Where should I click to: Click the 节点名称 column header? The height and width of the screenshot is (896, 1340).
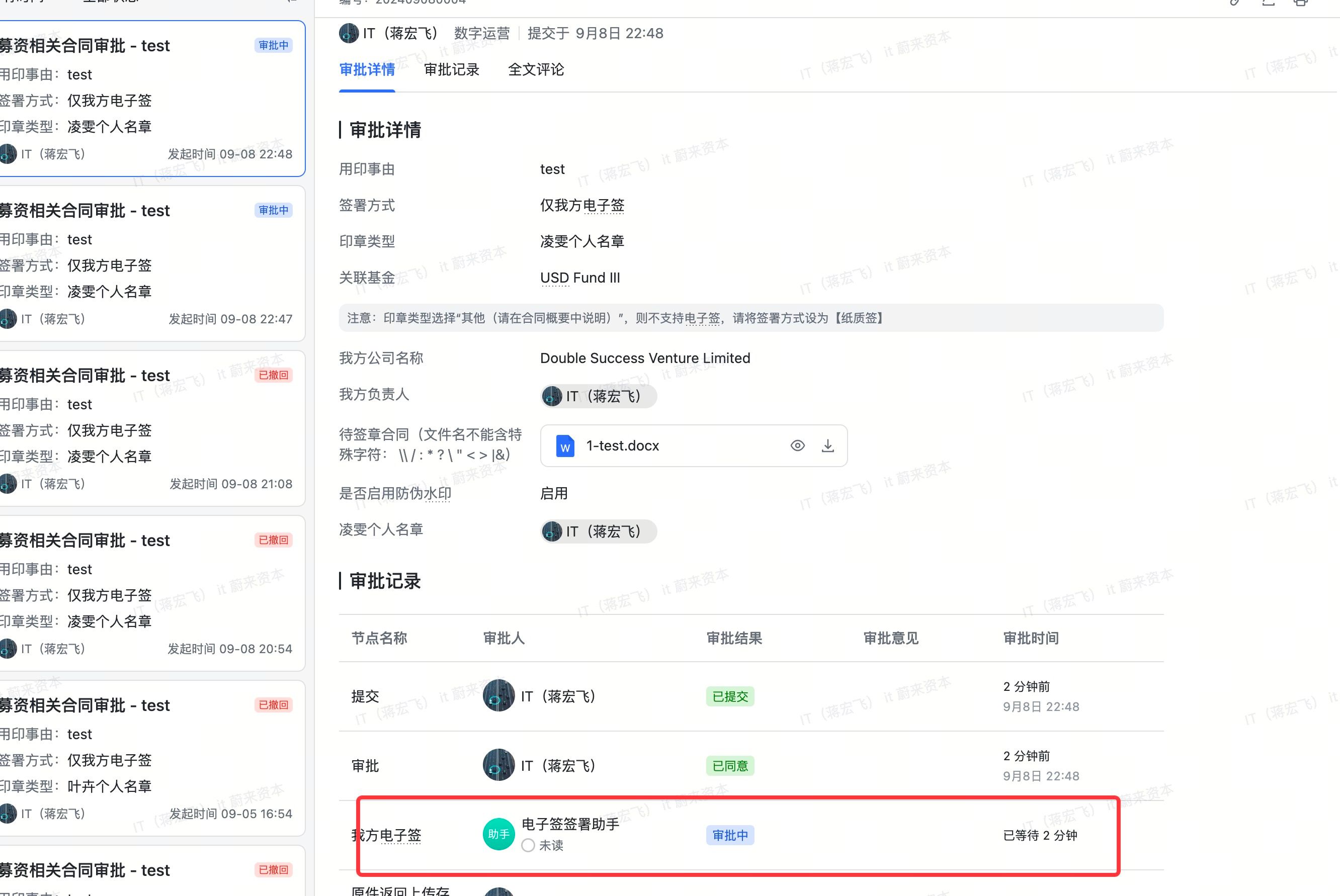[x=379, y=638]
